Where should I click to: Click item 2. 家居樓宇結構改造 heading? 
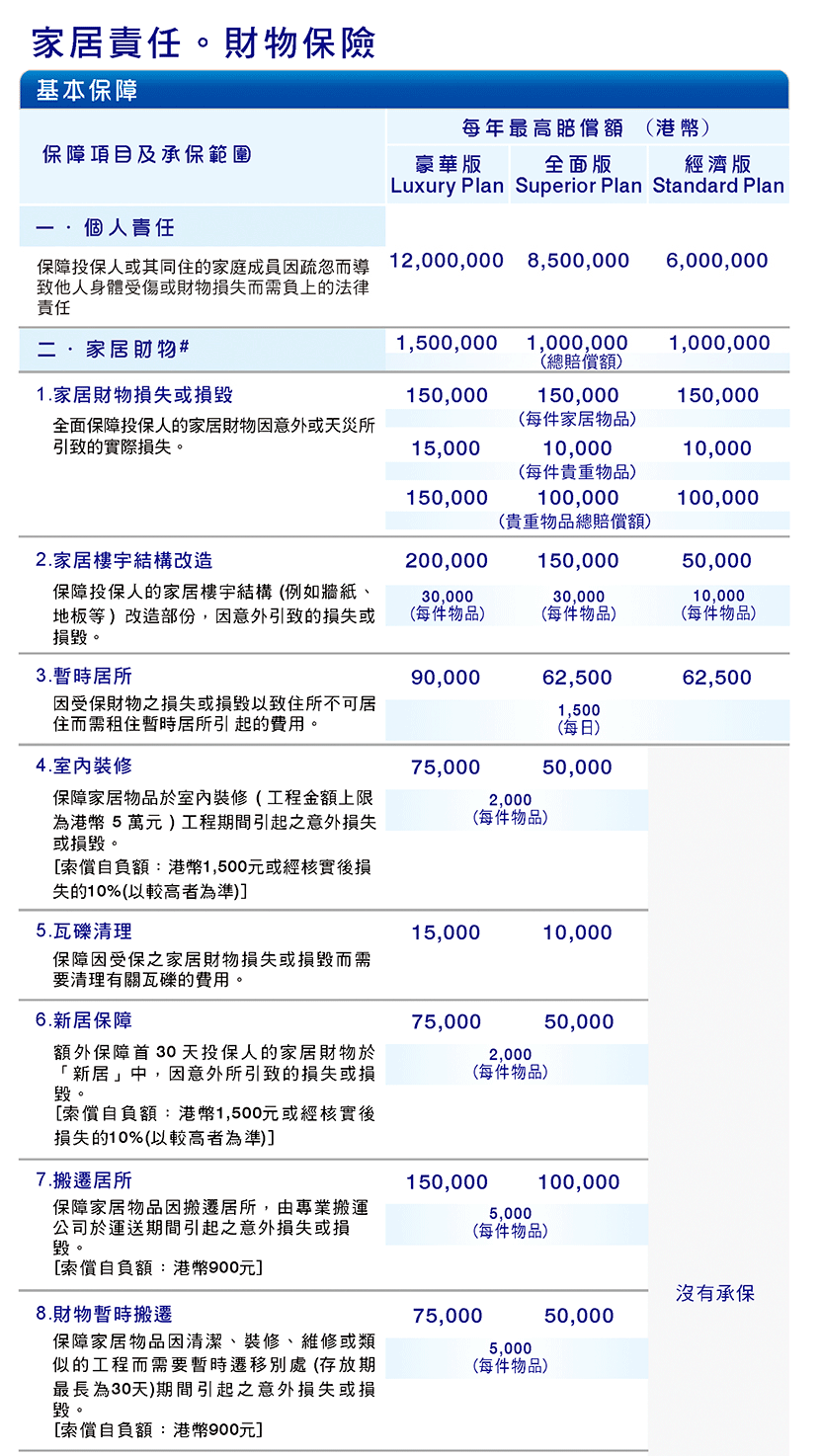[x=124, y=561]
